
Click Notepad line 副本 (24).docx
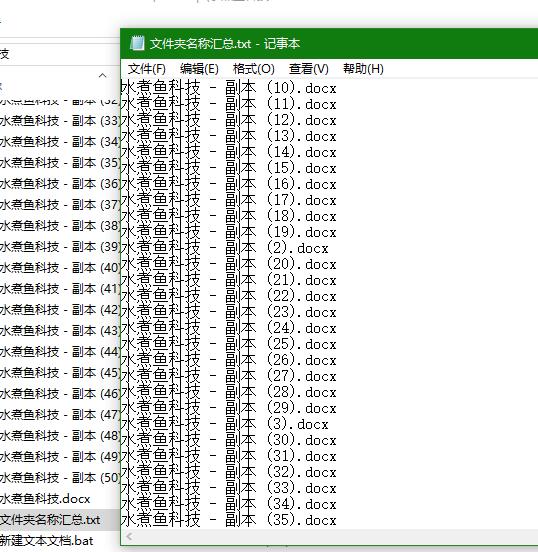point(229,328)
